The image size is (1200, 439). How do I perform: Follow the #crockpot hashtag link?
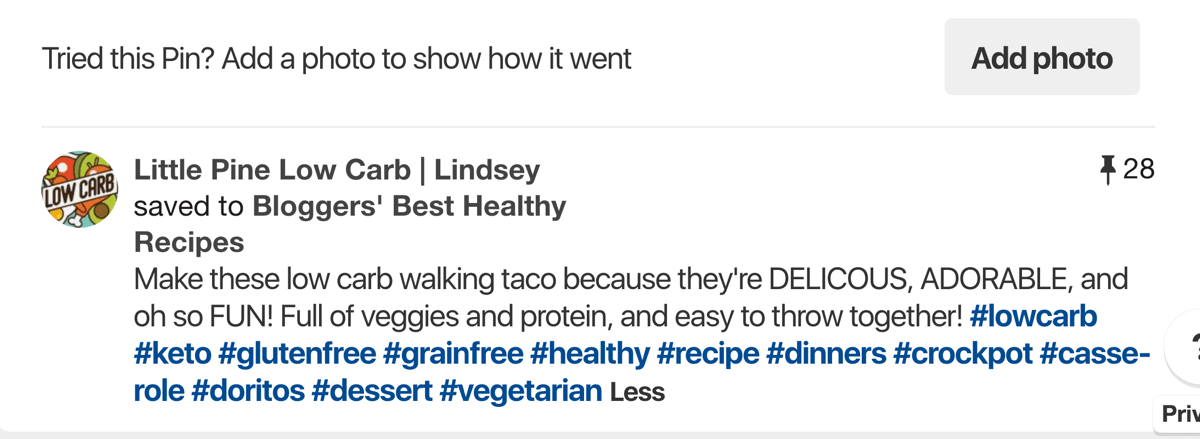963,354
